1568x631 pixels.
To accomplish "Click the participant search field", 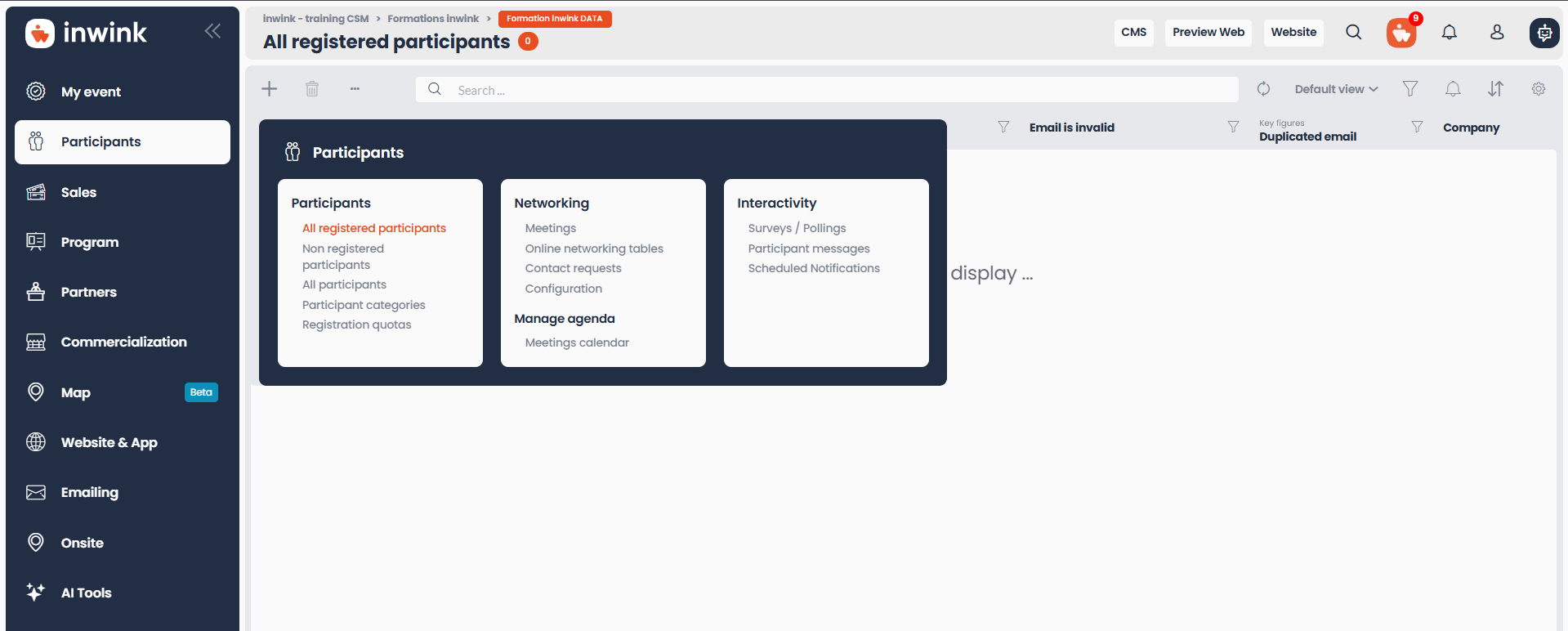I will tap(827, 90).
